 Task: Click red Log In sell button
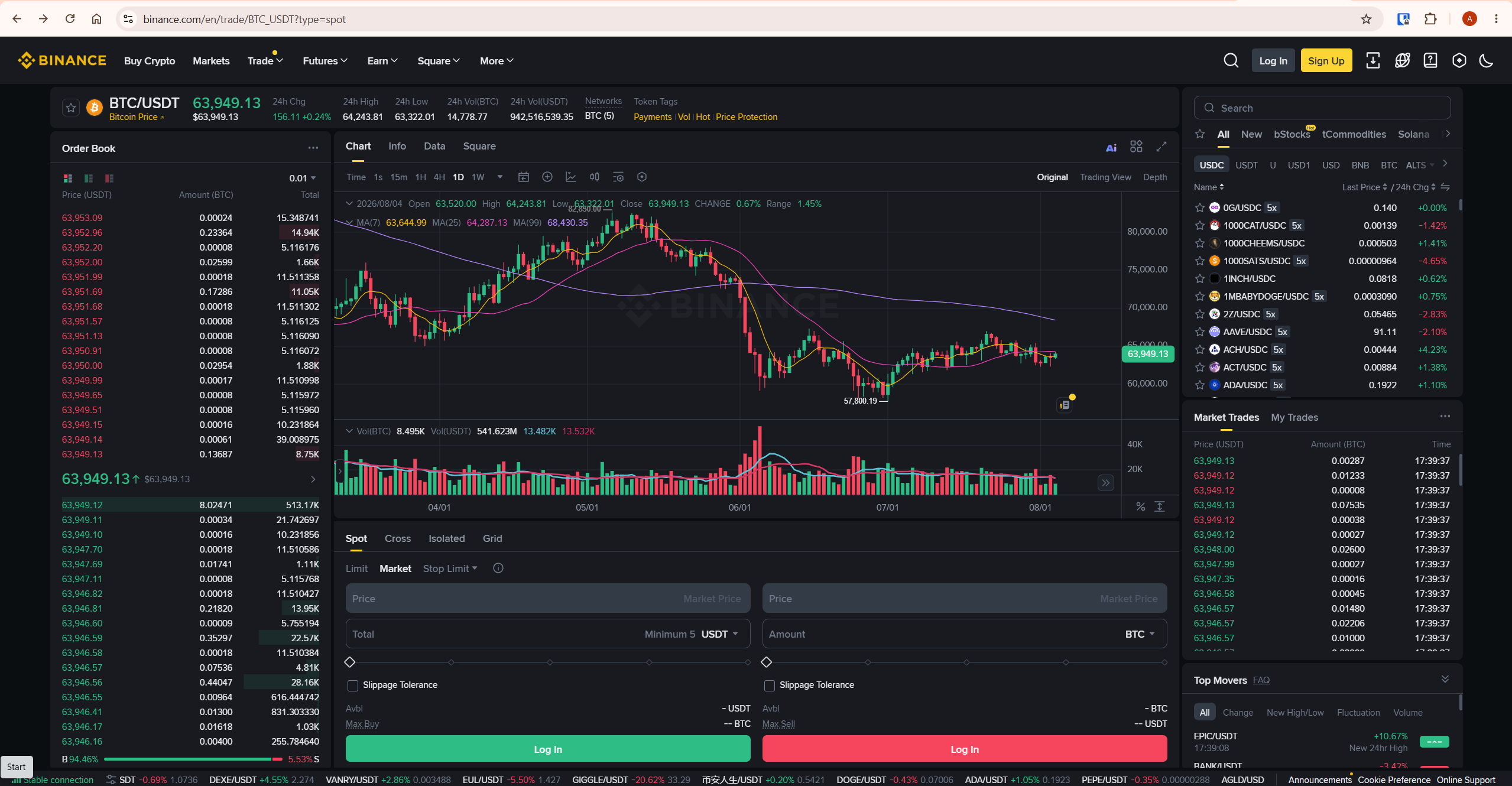coord(965,749)
